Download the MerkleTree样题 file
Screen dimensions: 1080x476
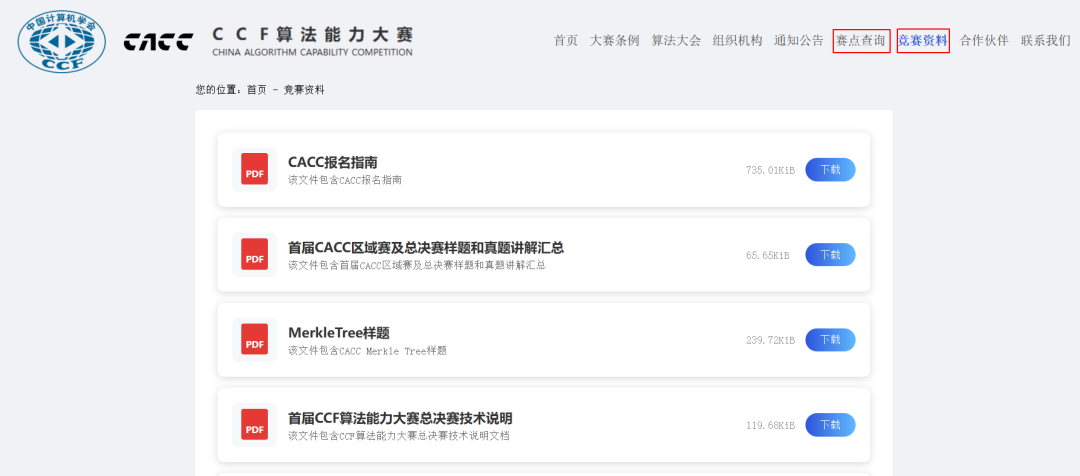[830, 340]
